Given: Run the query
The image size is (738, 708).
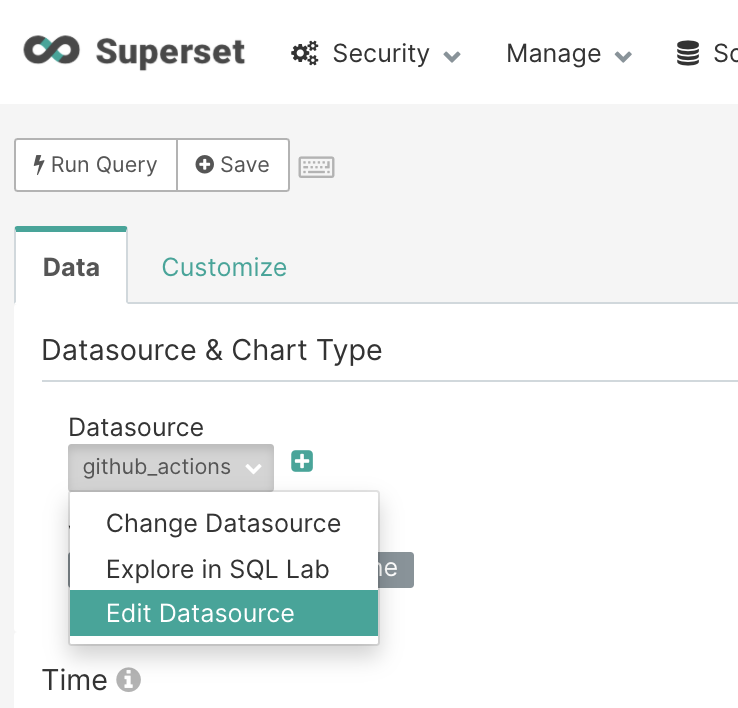Looking at the screenshot, I should (96, 165).
